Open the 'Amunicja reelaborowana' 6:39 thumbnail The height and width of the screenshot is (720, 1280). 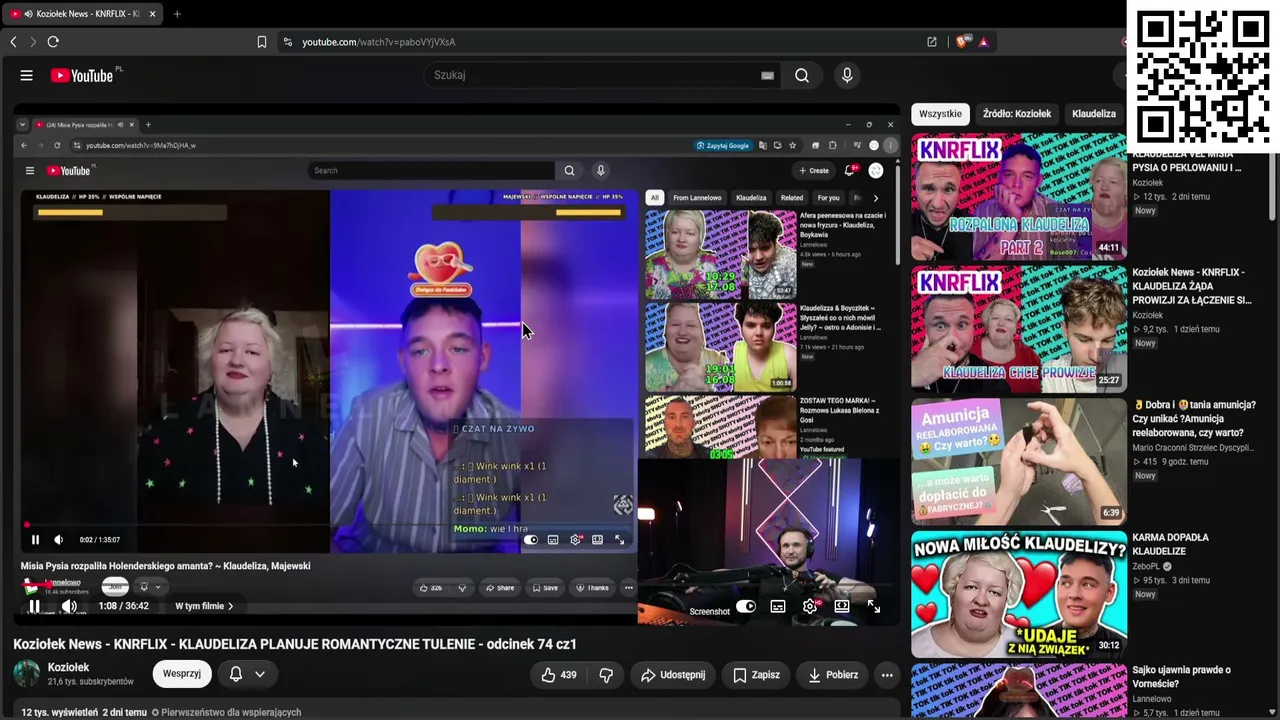tap(1018, 462)
